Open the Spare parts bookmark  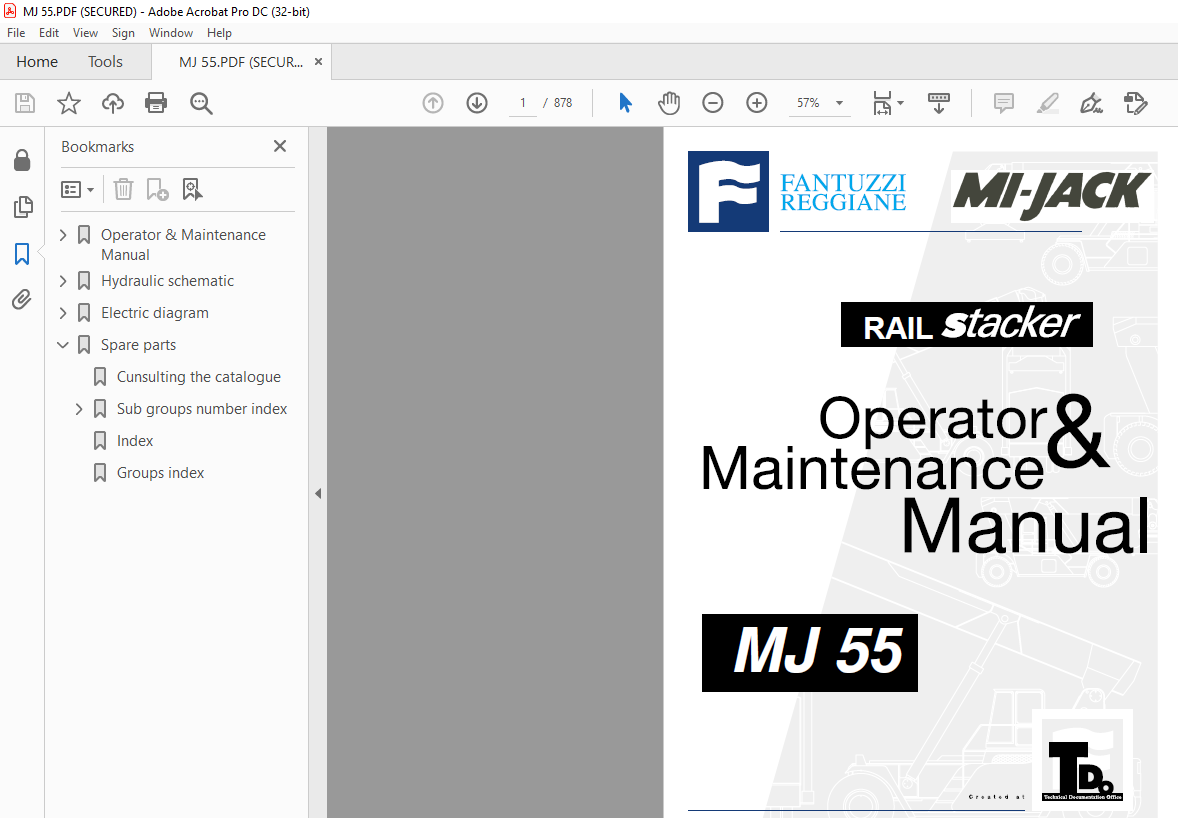pyautogui.click(x=138, y=345)
